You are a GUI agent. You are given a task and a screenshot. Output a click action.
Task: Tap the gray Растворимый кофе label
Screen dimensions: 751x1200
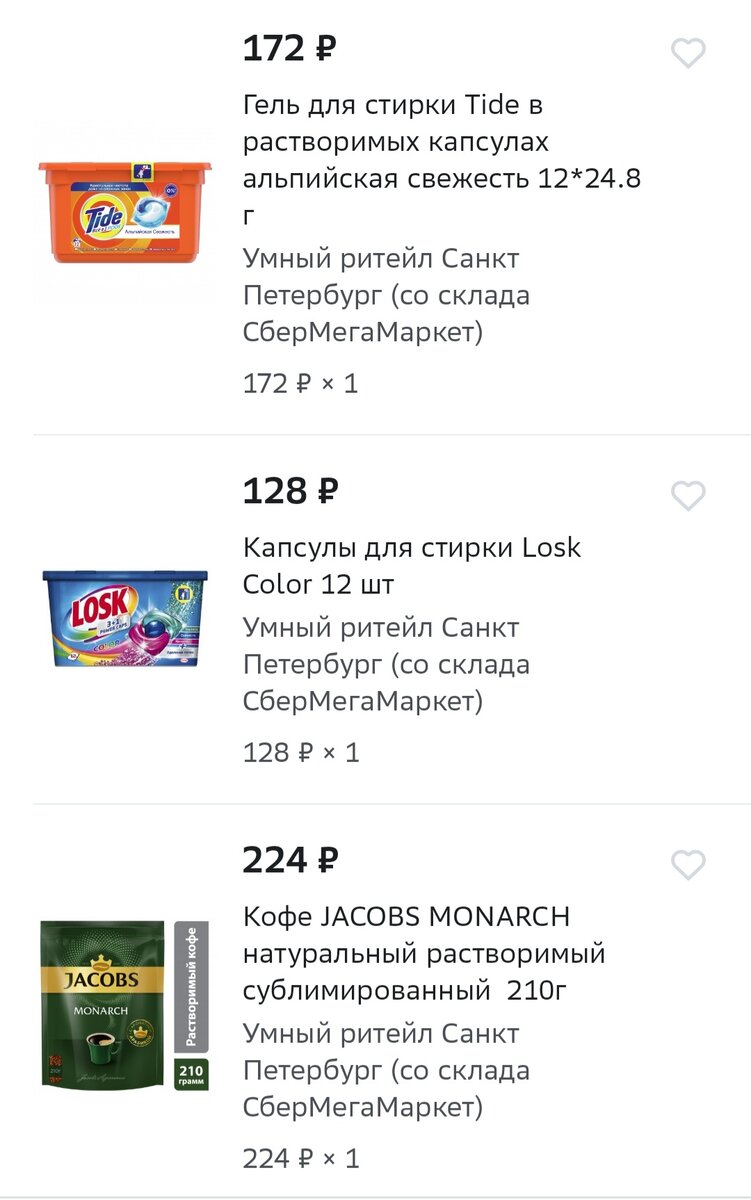point(191,985)
